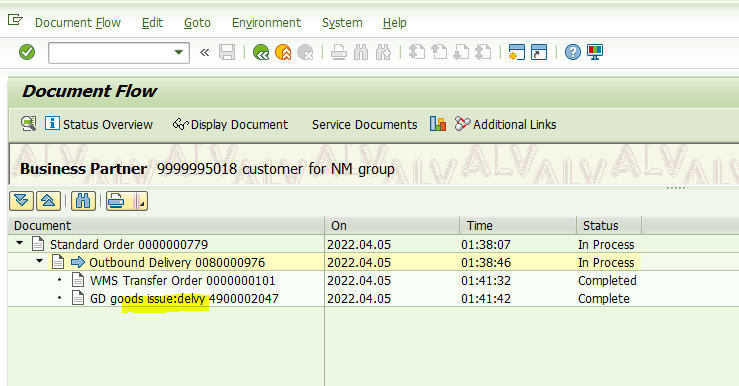
Task: Click the Find Next binoculars icon
Action: tap(383, 52)
